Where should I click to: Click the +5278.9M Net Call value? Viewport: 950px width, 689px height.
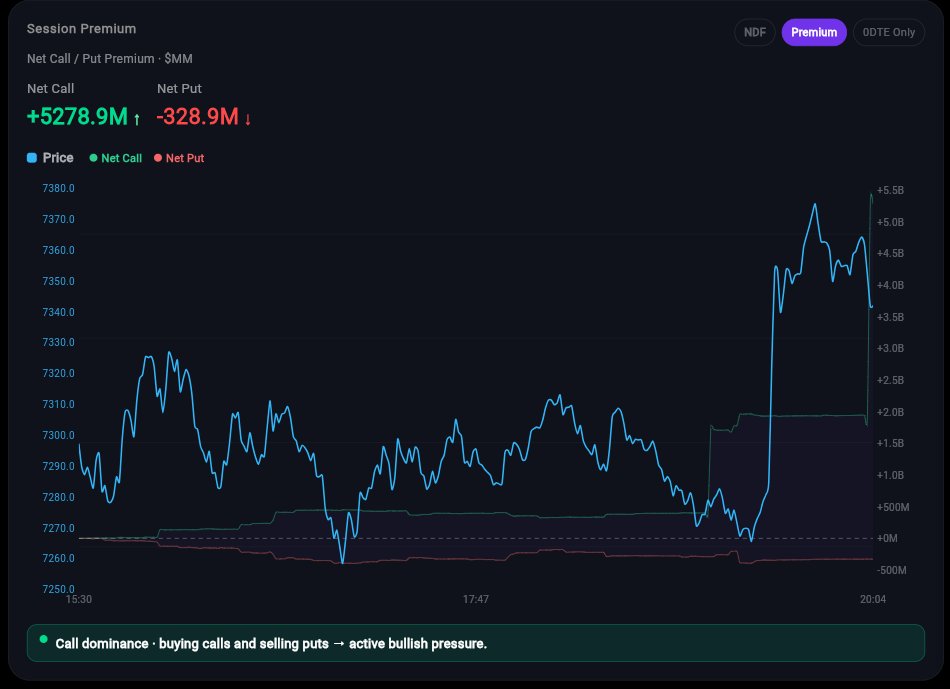[78, 116]
